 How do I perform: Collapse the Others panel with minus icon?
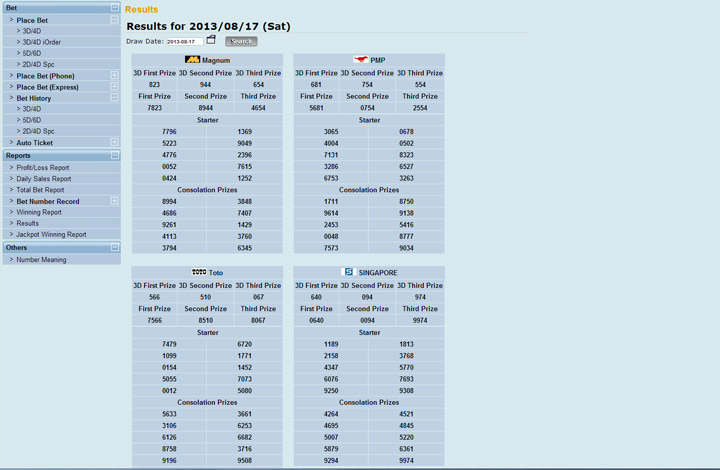coord(115,248)
